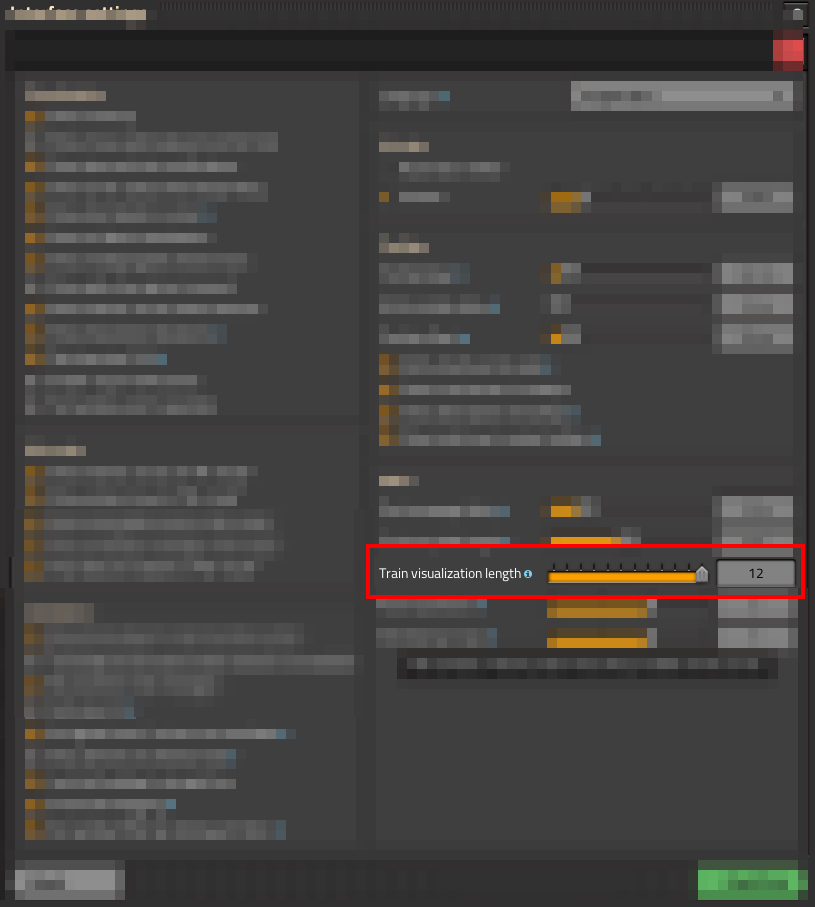This screenshot has width=815, height=907.
Task: Click the info icon beside Train visualization length
Action: coord(528,574)
